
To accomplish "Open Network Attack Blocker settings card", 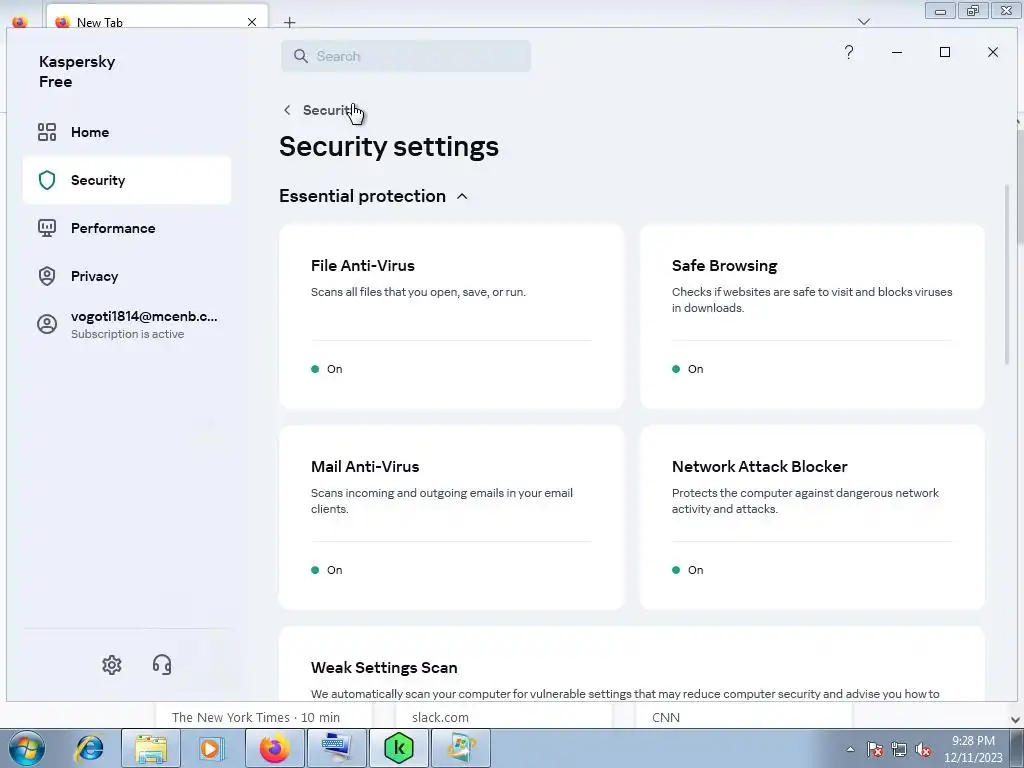I will [x=812, y=518].
